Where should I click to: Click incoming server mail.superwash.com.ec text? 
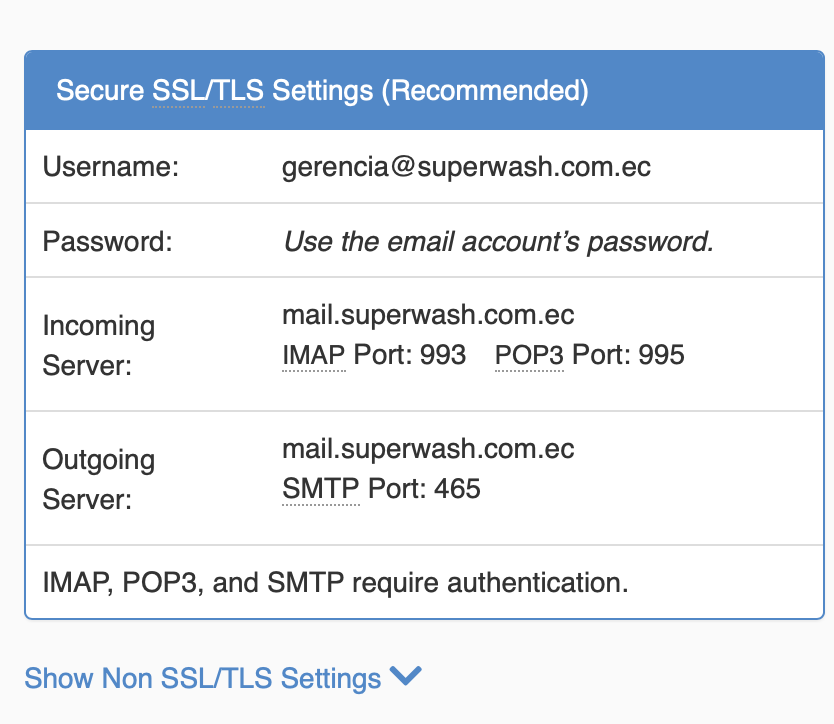428,316
